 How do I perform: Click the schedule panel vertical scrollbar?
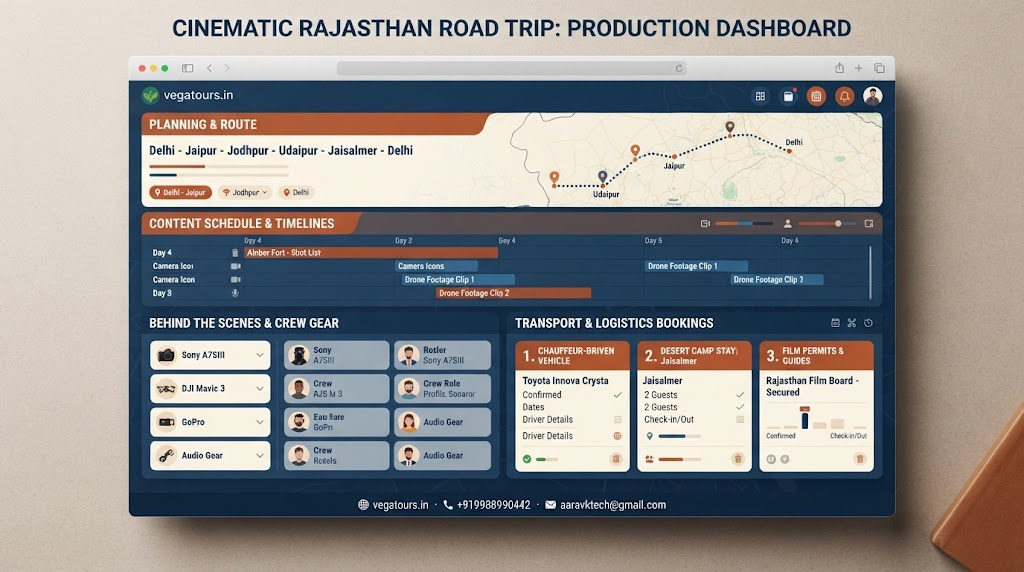pos(870,272)
